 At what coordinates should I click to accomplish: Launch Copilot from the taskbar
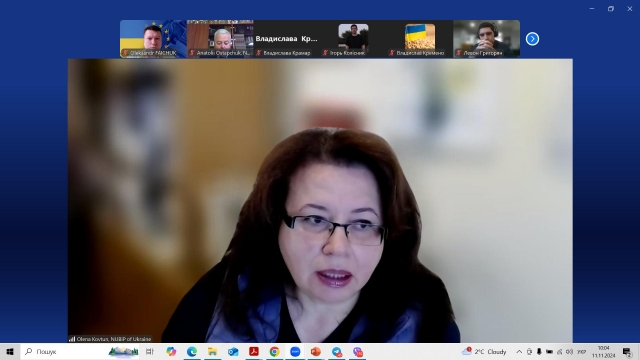pyautogui.click(x=171, y=351)
